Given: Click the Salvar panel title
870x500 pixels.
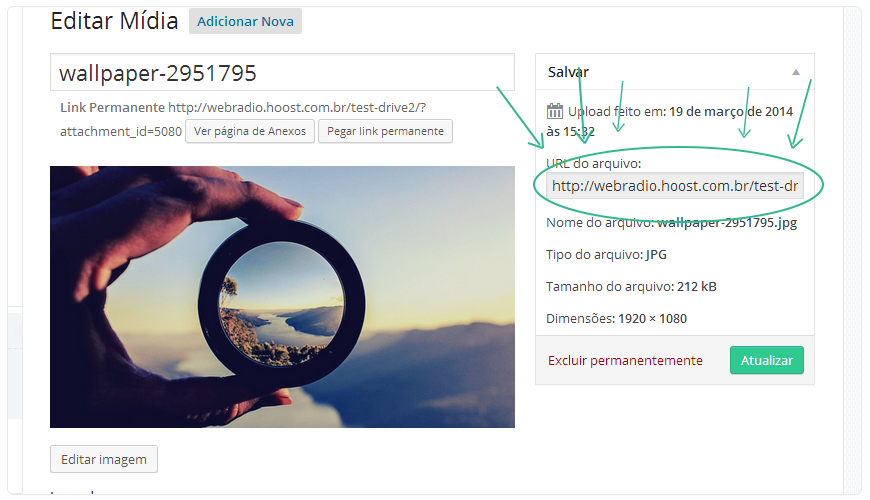Looking at the screenshot, I should pyautogui.click(x=568, y=72).
